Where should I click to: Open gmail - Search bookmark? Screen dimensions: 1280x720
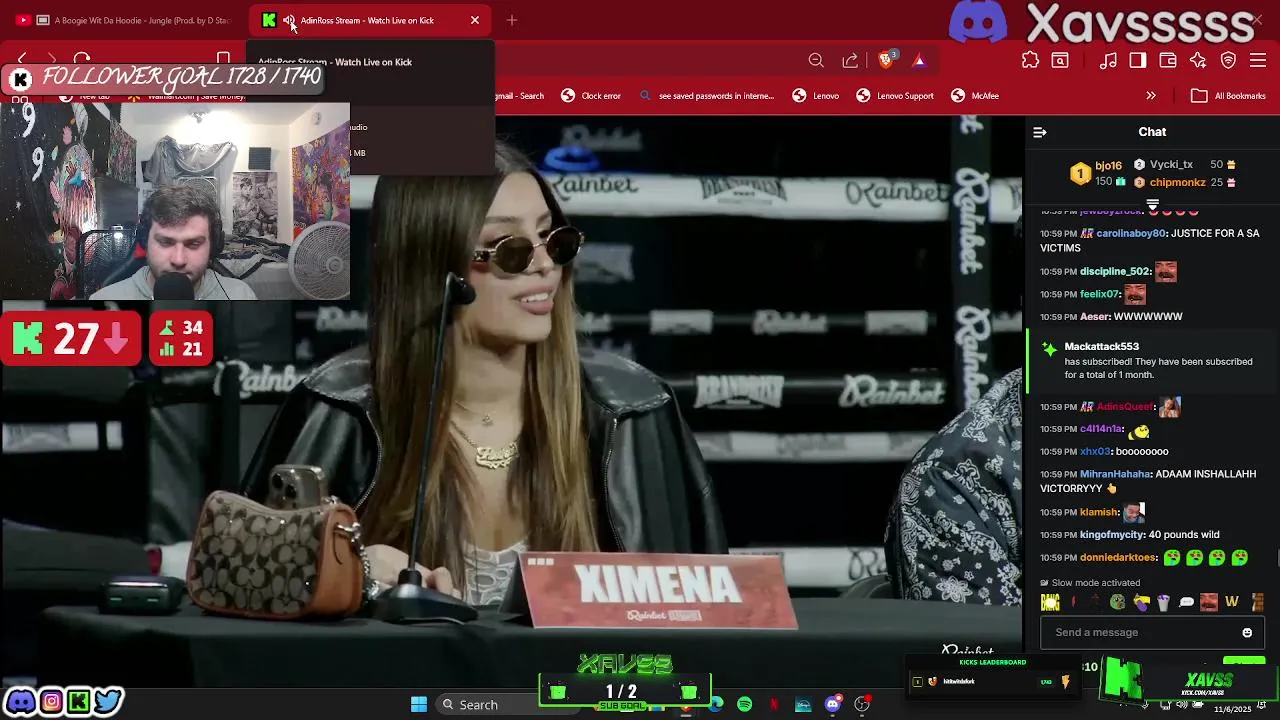(x=520, y=96)
